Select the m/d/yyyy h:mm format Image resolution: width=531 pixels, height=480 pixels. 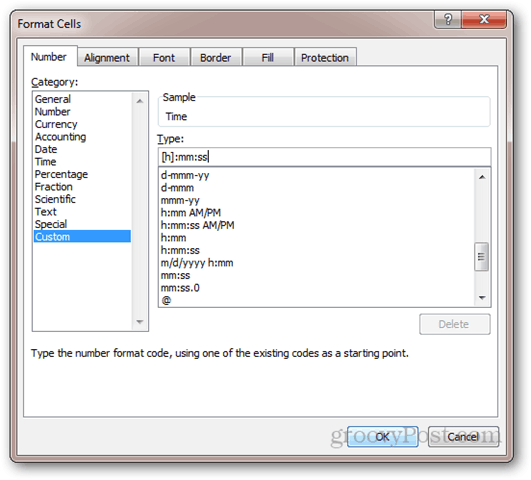197,263
